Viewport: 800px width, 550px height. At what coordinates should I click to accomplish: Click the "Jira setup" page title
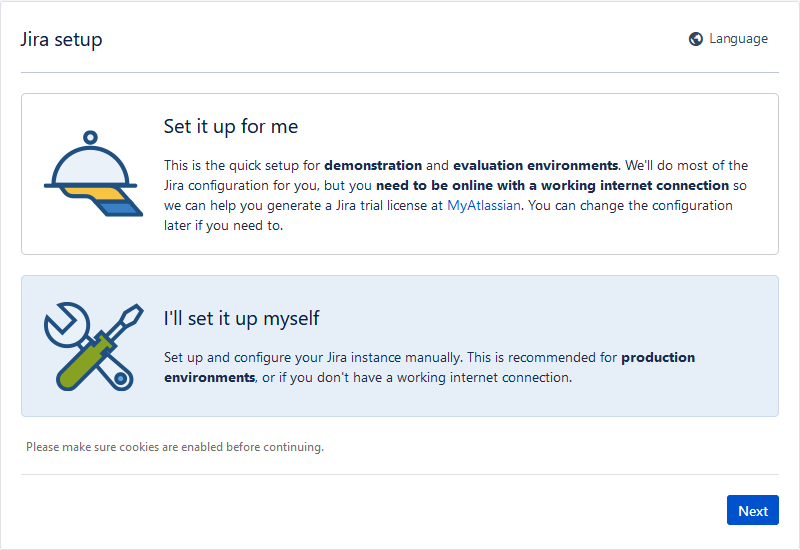click(x=61, y=40)
